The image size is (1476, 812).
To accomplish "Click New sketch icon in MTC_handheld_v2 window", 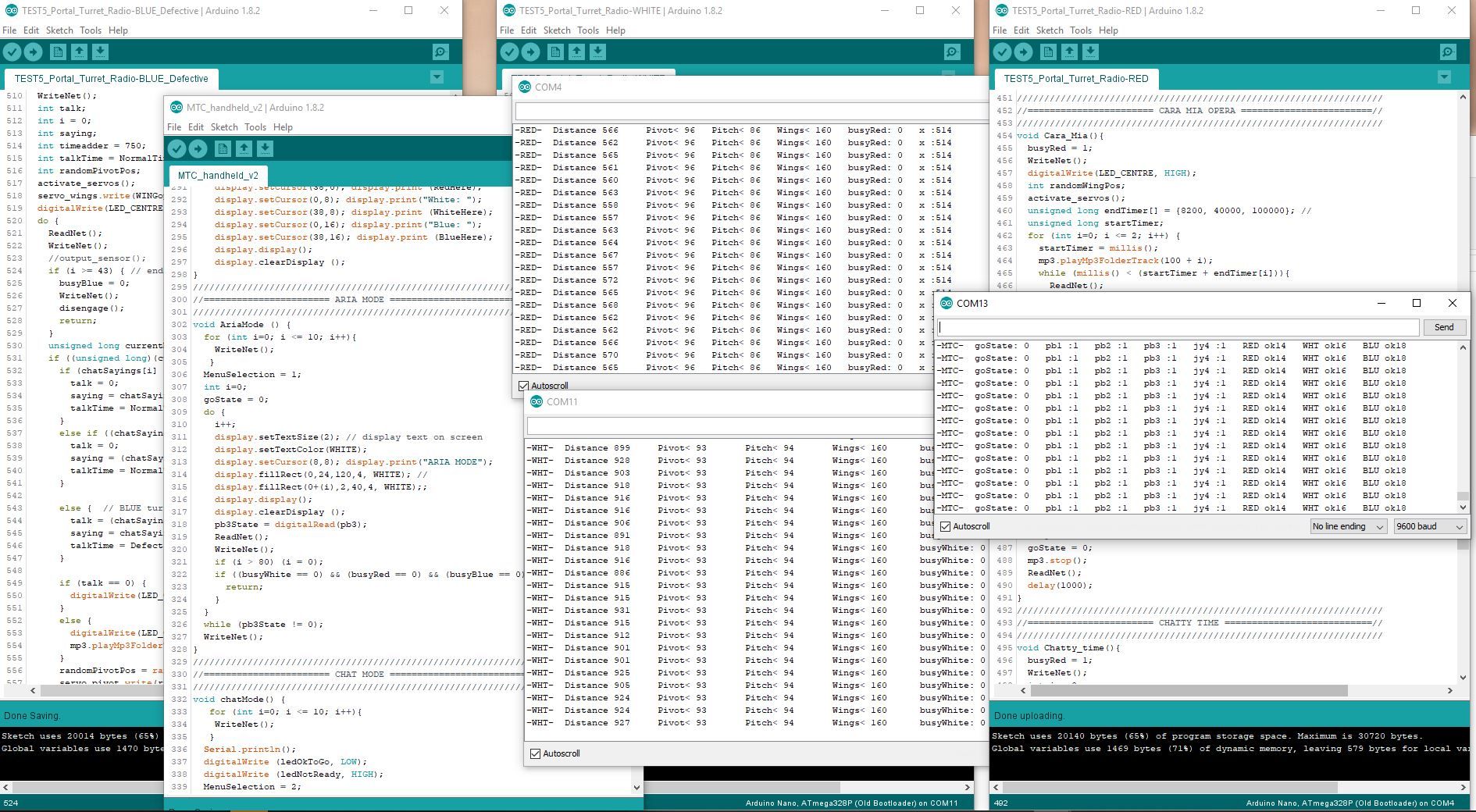I will coord(223,149).
